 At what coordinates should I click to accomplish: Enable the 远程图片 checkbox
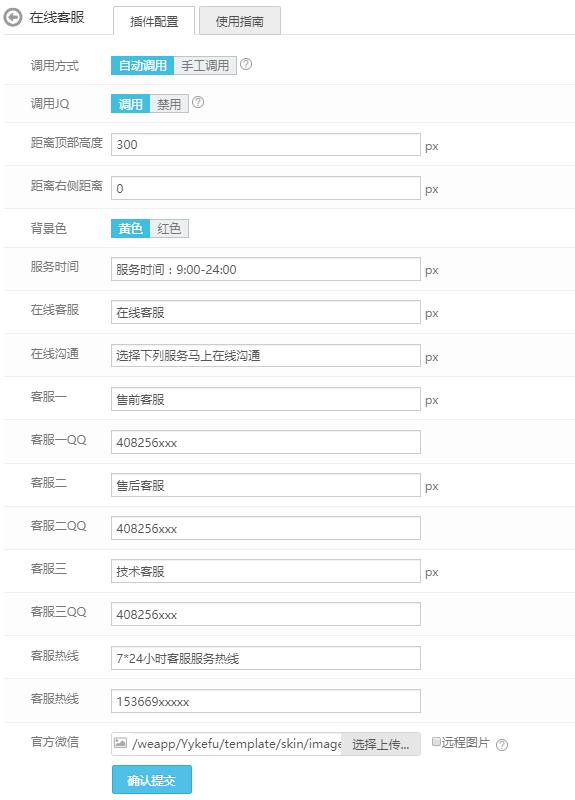point(436,742)
